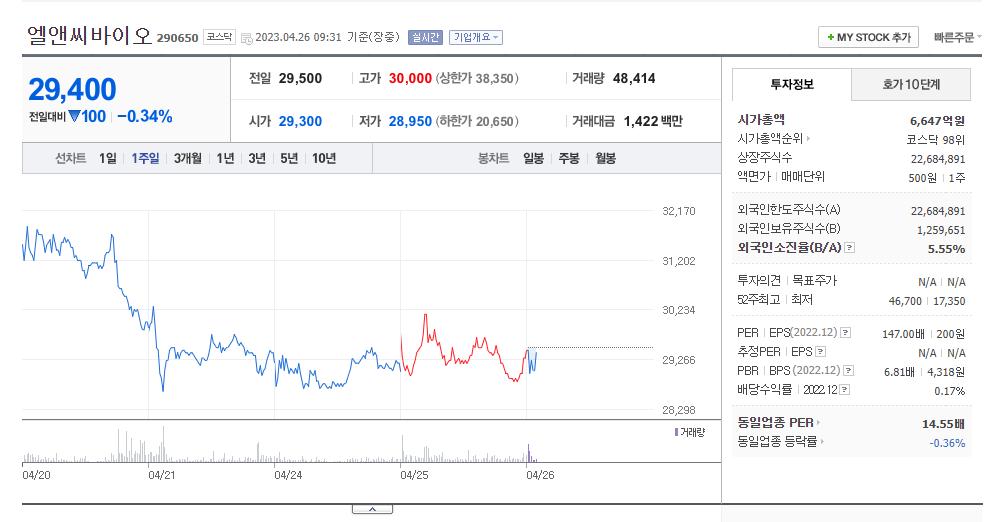Click the help icon next to PBR BPS(2022.12)

tap(848, 370)
